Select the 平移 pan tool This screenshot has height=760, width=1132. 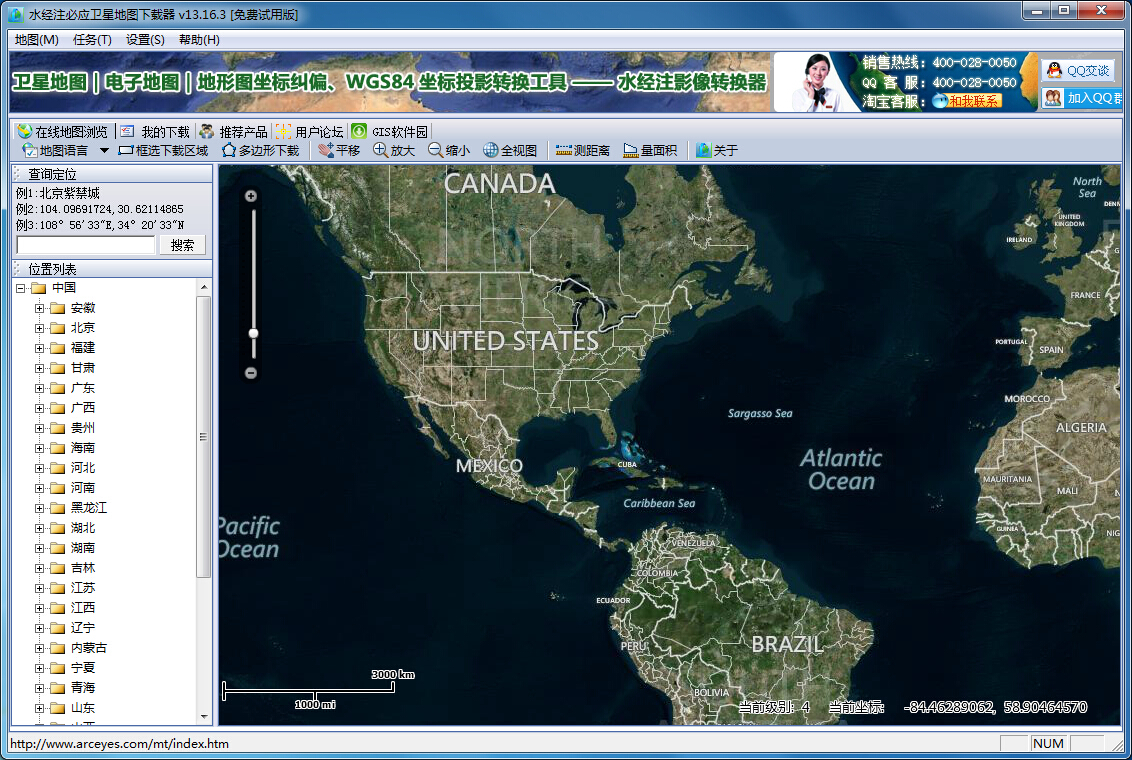(x=339, y=150)
